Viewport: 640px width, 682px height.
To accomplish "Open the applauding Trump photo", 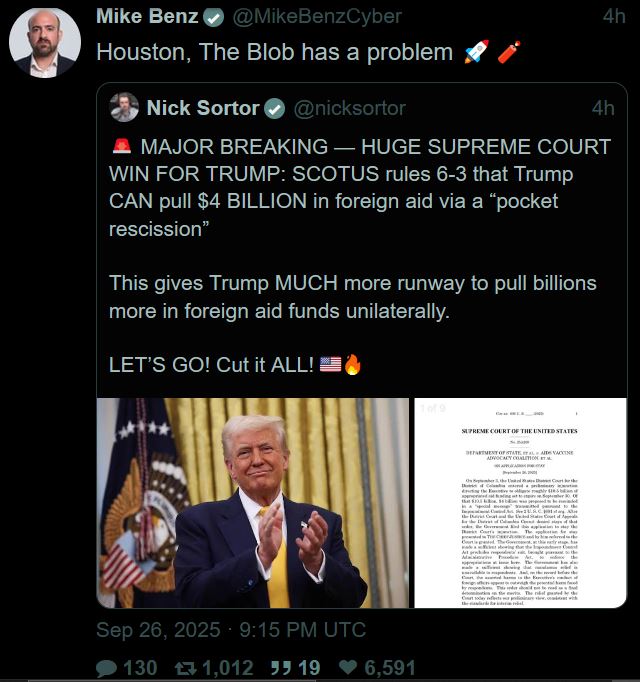I will pyautogui.click(x=253, y=503).
